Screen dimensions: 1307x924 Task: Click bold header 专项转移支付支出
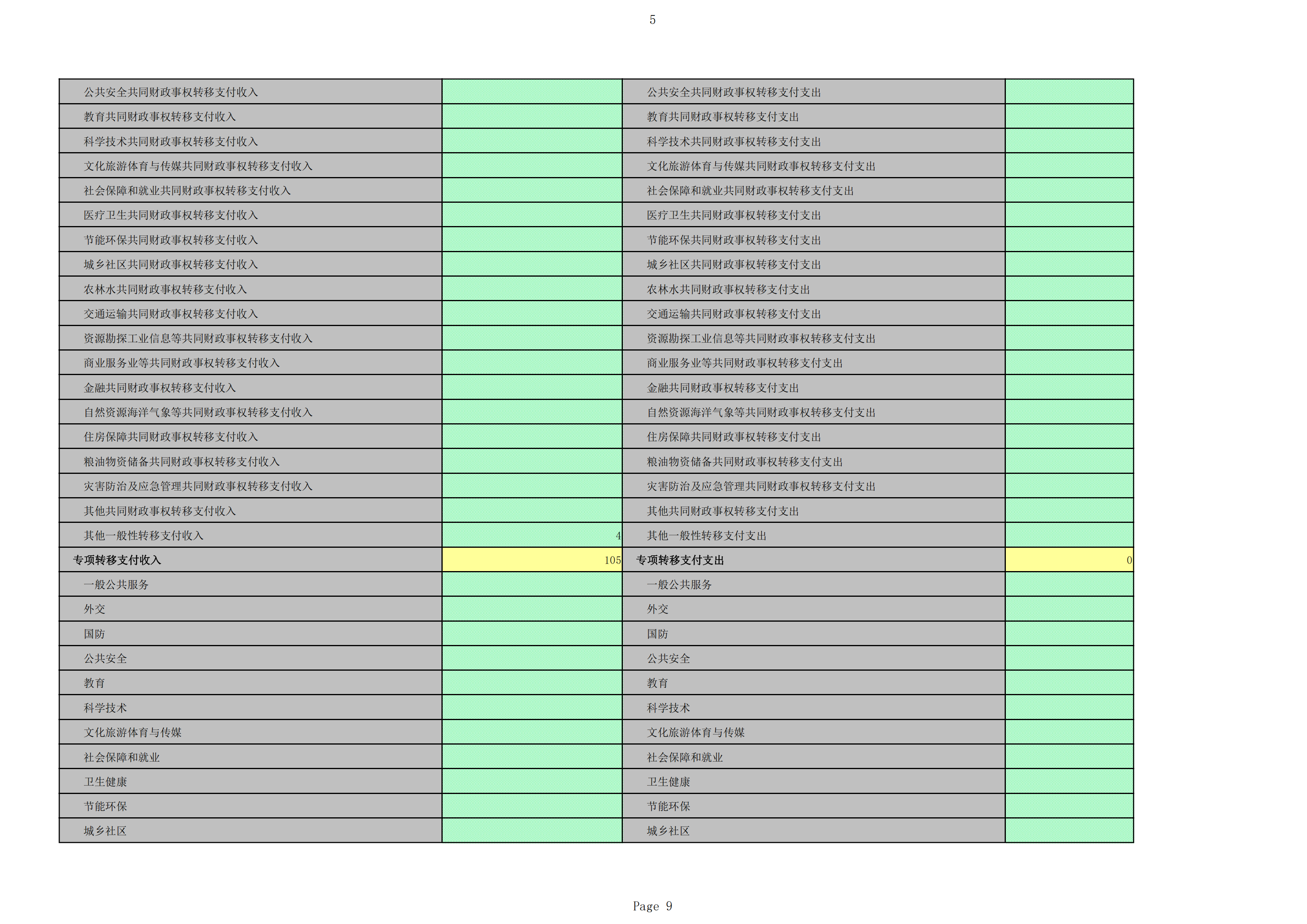(680, 561)
